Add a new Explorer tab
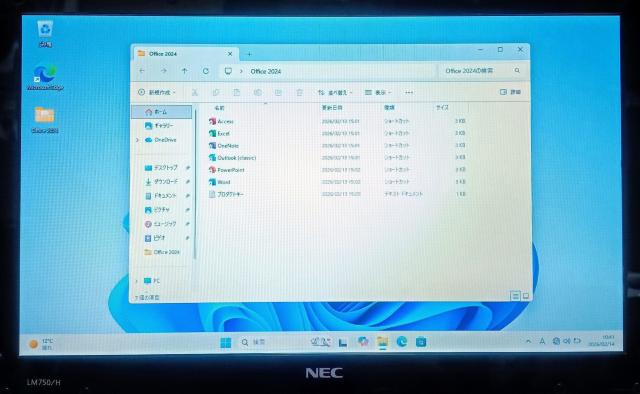 pyautogui.click(x=249, y=54)
